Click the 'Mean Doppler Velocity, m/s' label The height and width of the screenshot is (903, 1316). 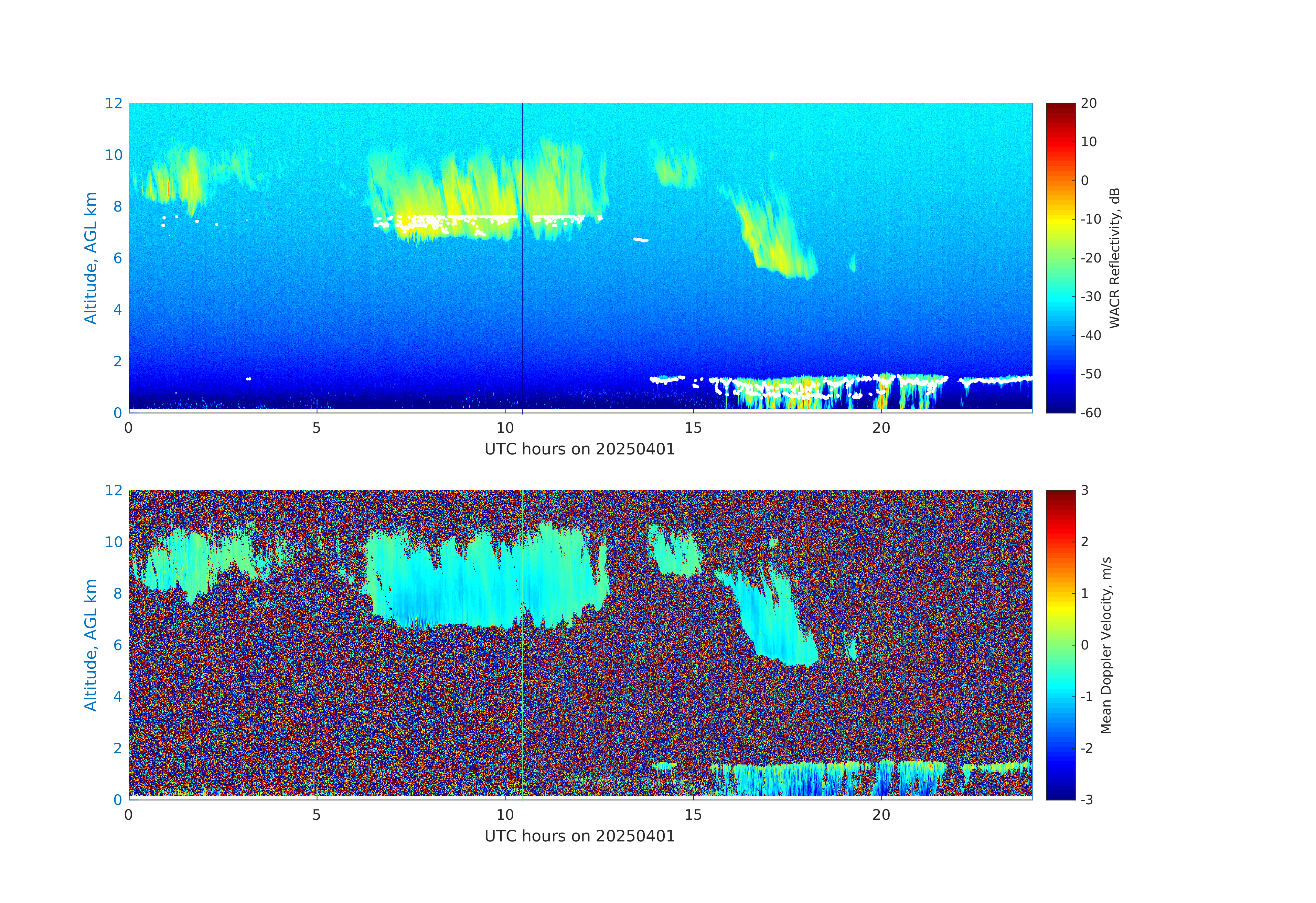coord(1106,645)
